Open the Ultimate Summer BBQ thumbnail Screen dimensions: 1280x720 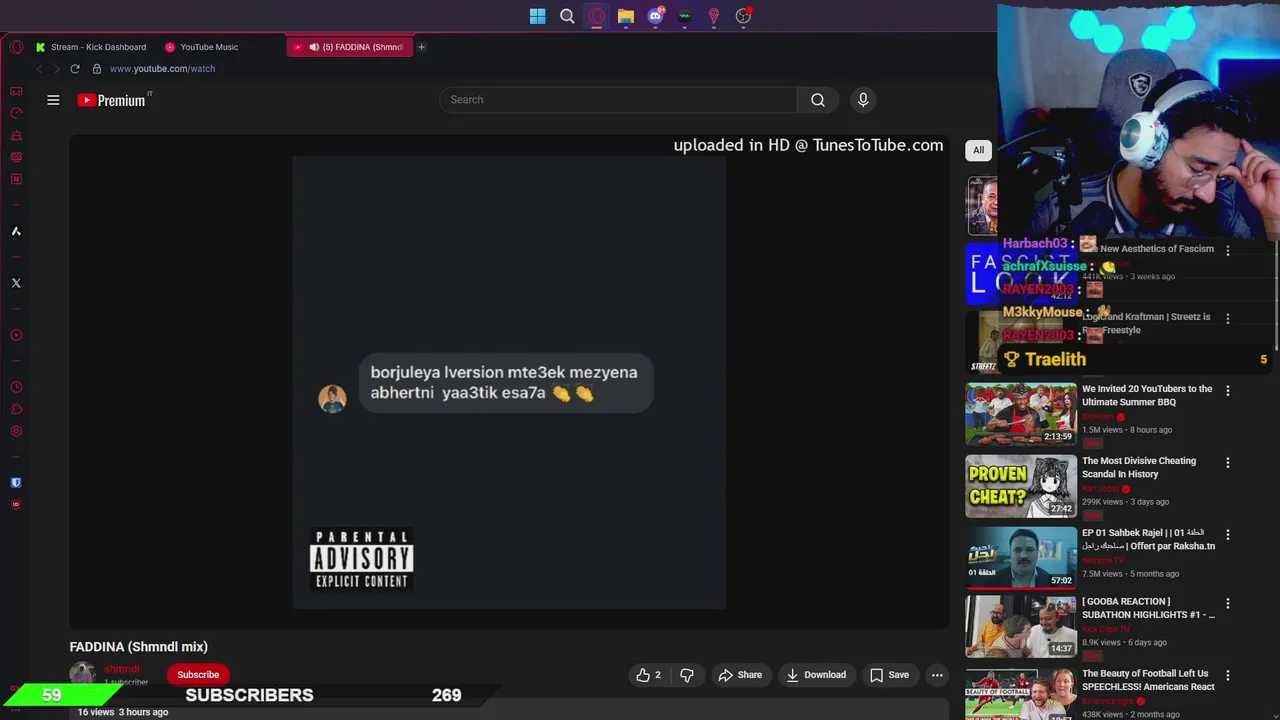1021,414
